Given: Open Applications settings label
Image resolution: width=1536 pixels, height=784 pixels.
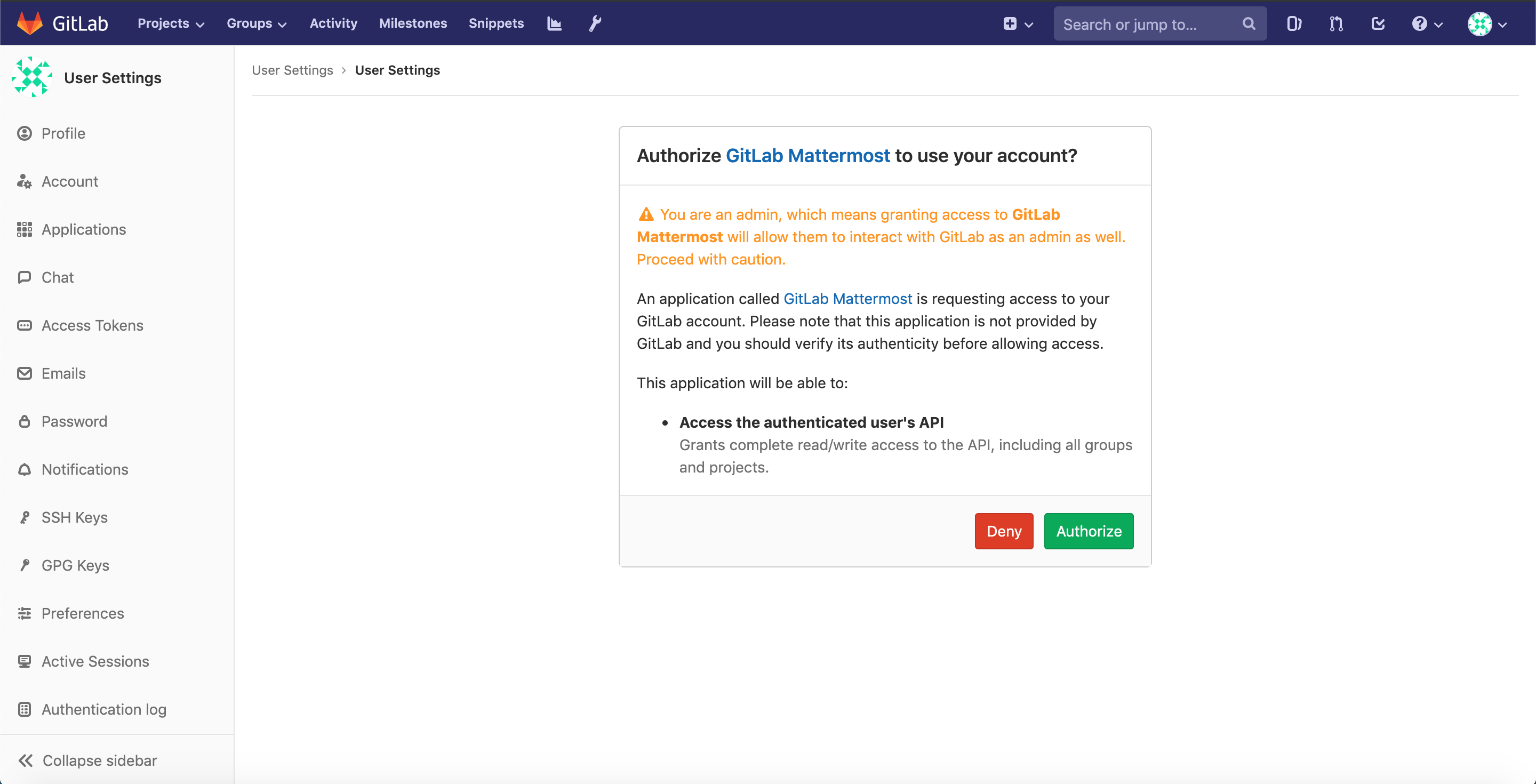Looking at the screenshot, I should (x=84, y=229).
